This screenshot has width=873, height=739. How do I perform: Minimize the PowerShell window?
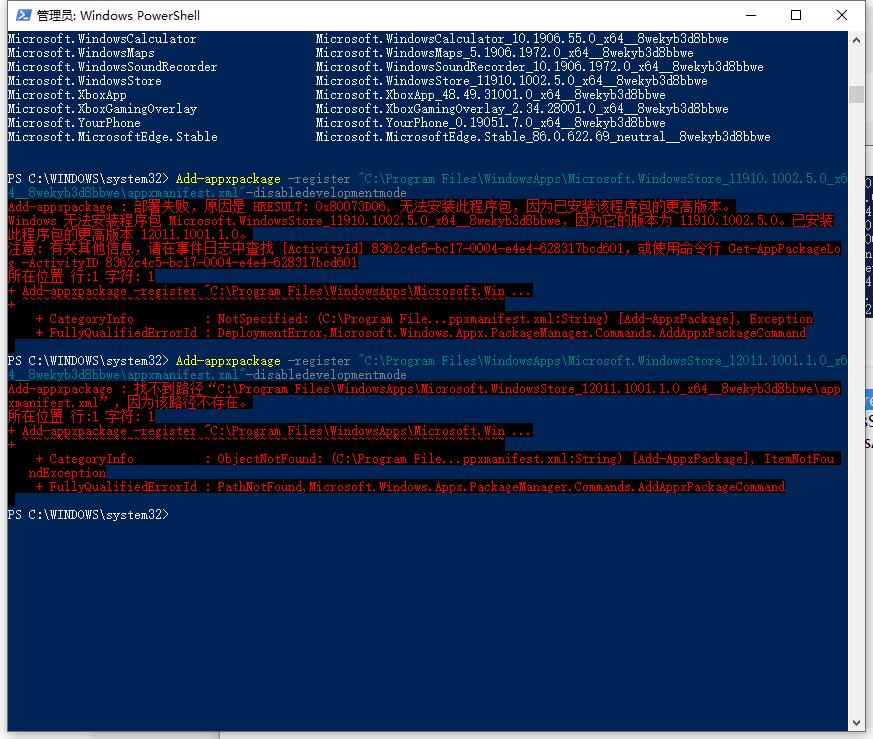click(751, 15)
